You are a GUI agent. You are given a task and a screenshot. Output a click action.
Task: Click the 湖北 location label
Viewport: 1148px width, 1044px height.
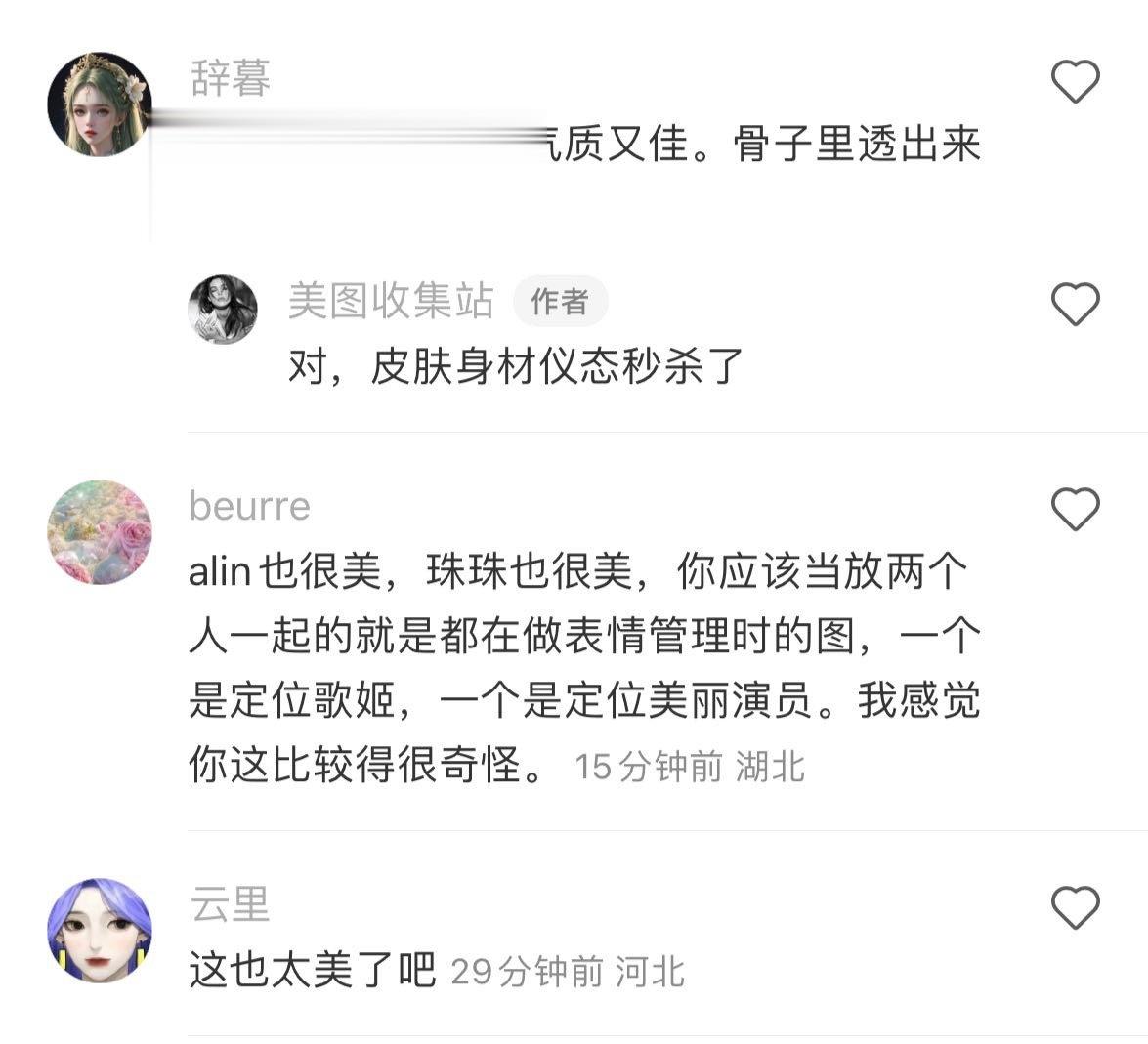pyautogui.click(x=770, y=767)
